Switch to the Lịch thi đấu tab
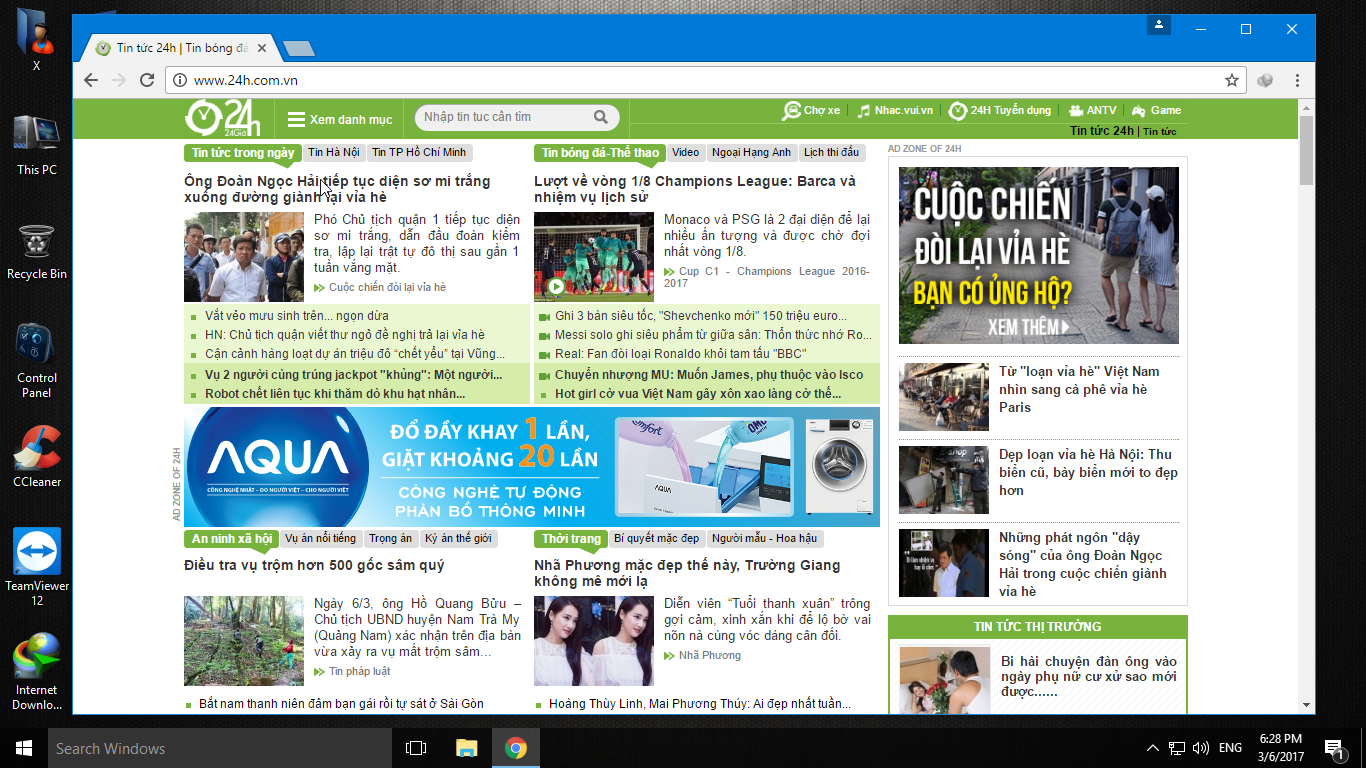Viewport: 1366px width, 768px height. pos(832,153)
